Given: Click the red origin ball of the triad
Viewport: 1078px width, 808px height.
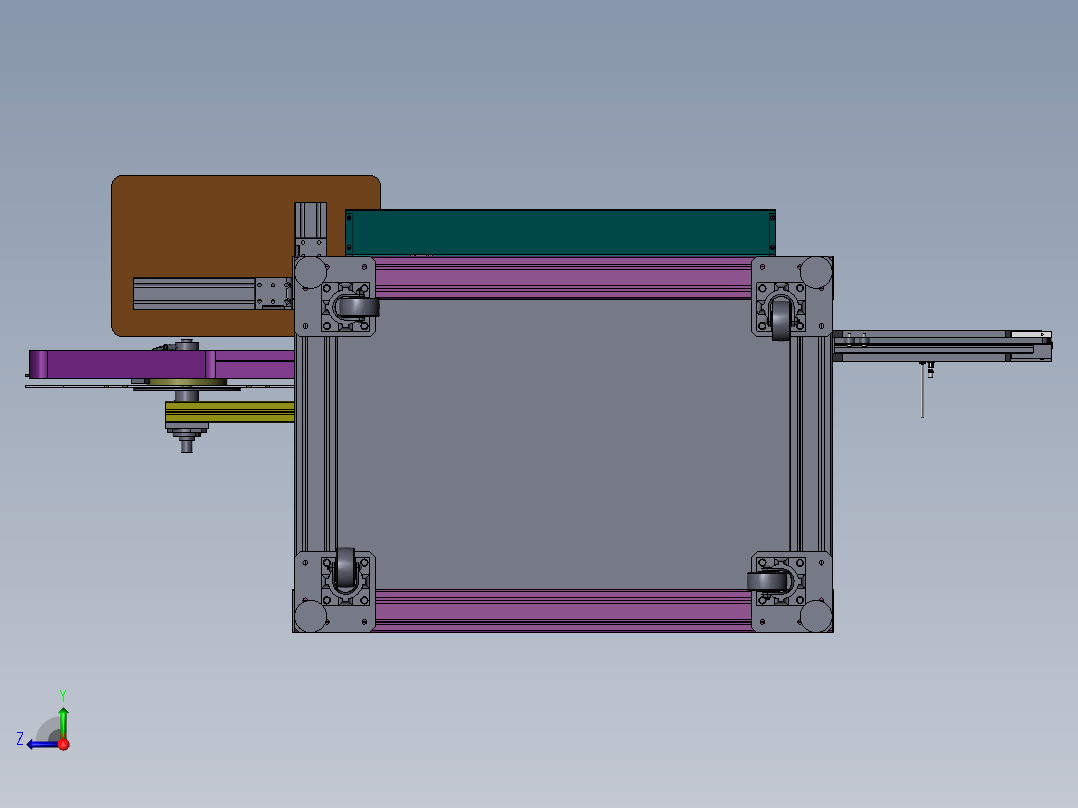Looking at the screenshot, I should click(x=63, y=744).
